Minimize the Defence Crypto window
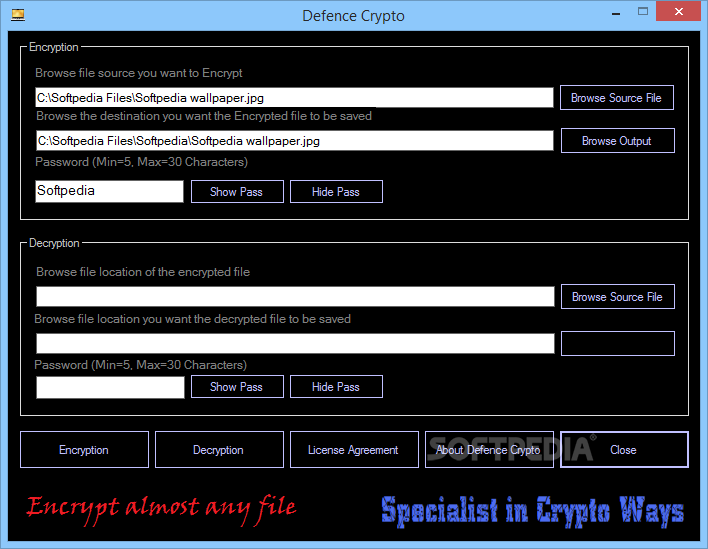708x549 pixels. (x=616, y=14)
